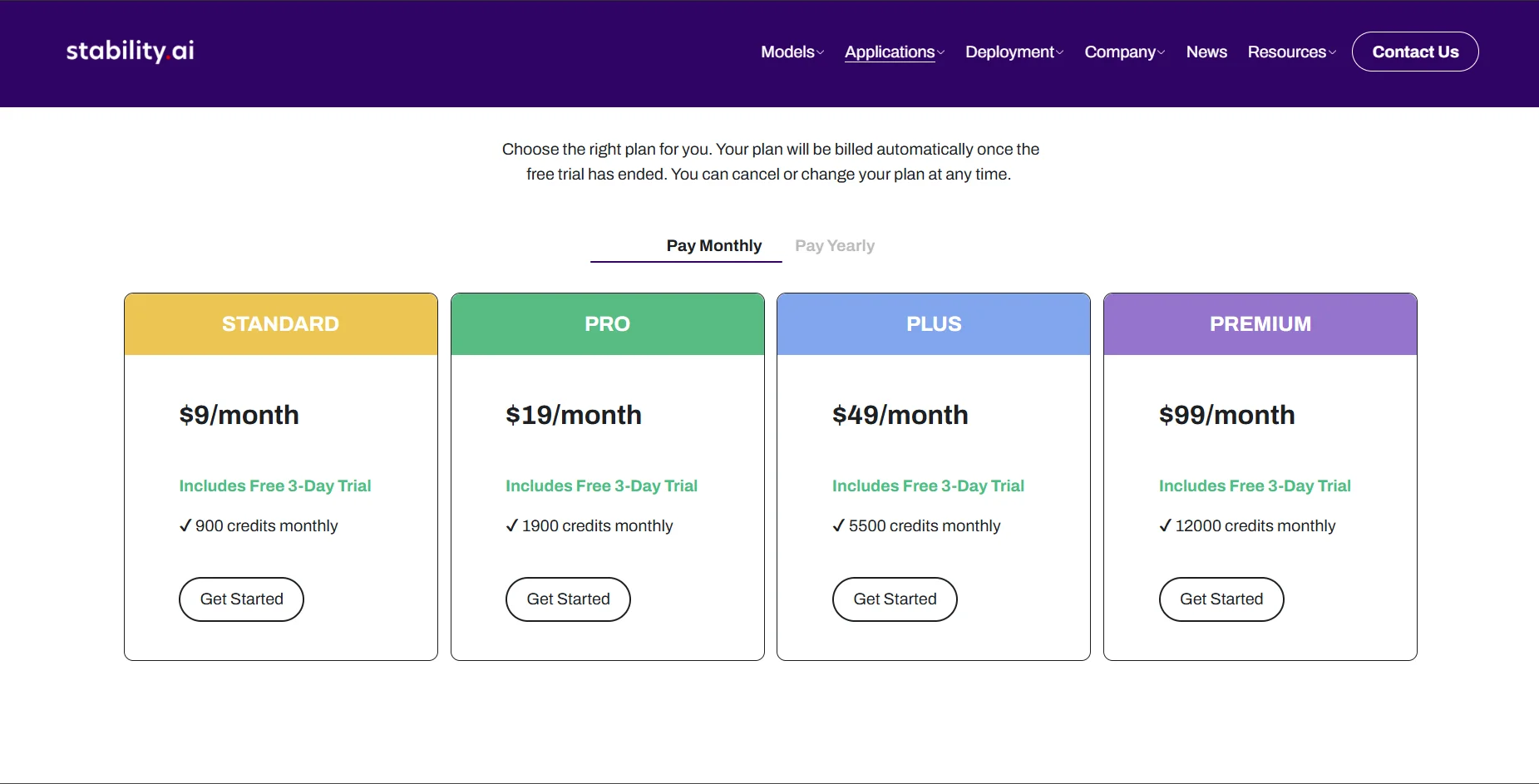Screen dimensions: 1539x784
Task: Get Started with the Pro plan
Action: point(568,599)
